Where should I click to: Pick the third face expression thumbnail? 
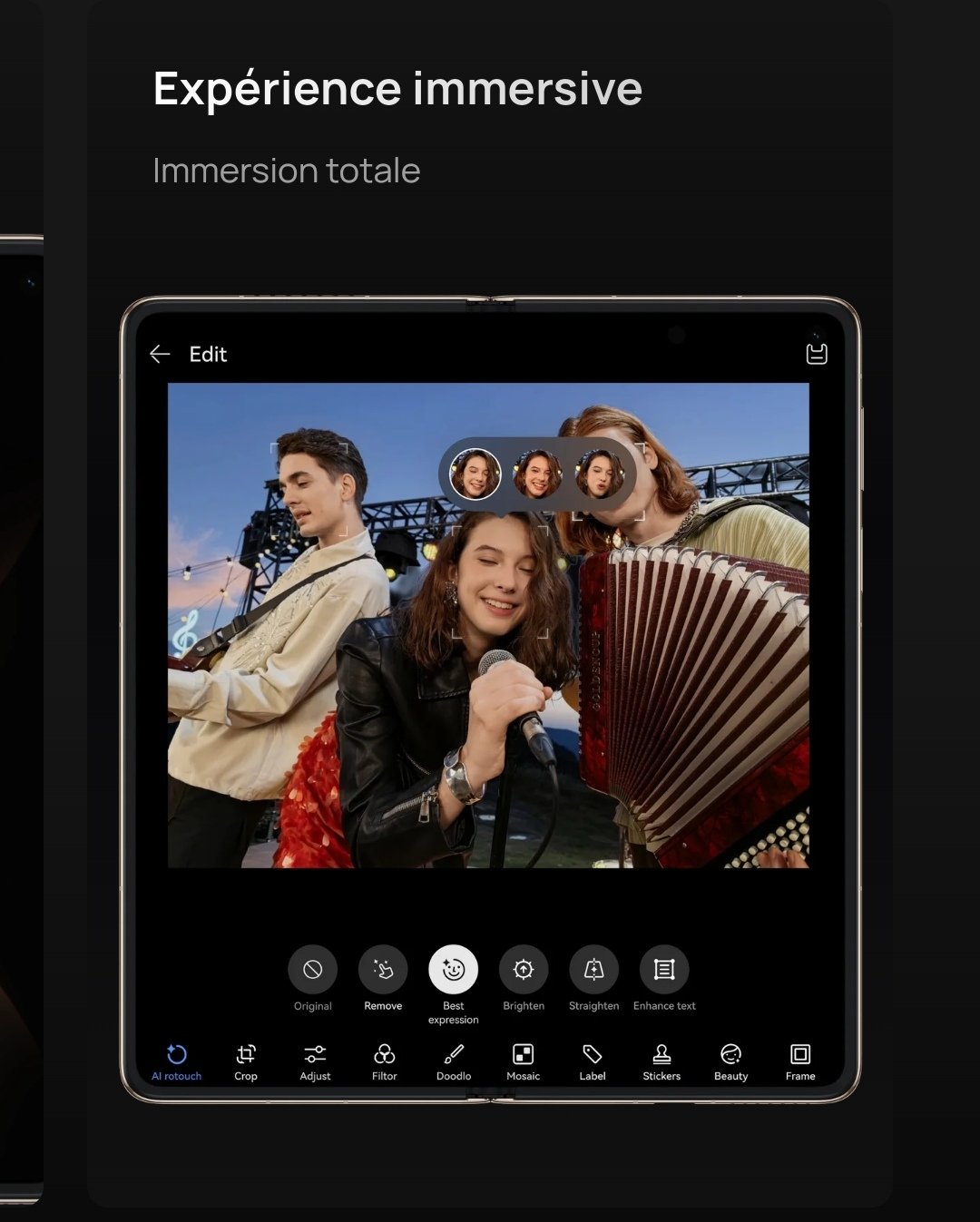[599, 474]
